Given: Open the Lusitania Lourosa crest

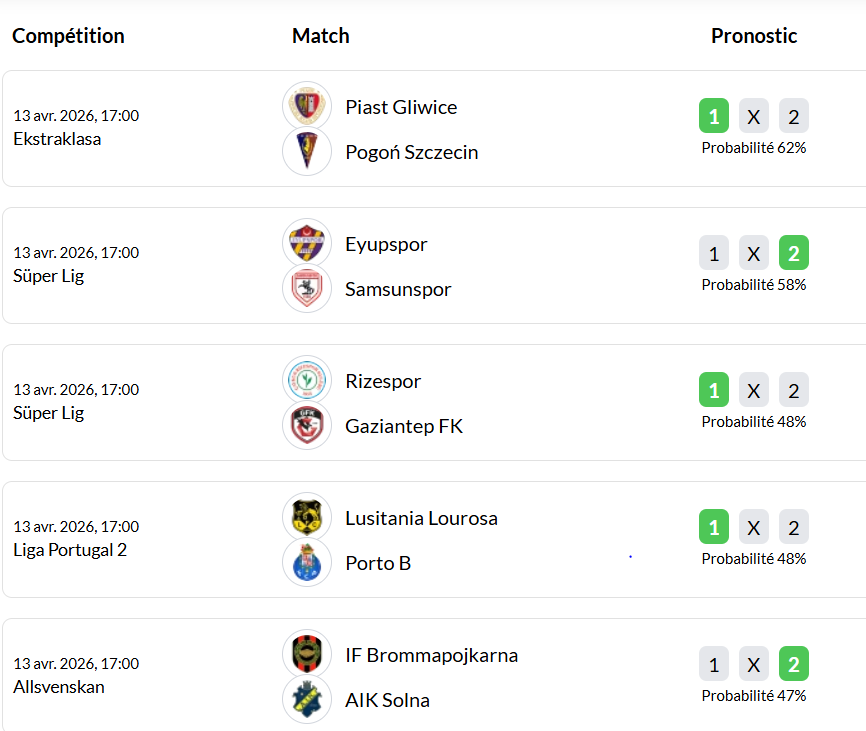Looking at the screenshot, I should pos(307,517).
